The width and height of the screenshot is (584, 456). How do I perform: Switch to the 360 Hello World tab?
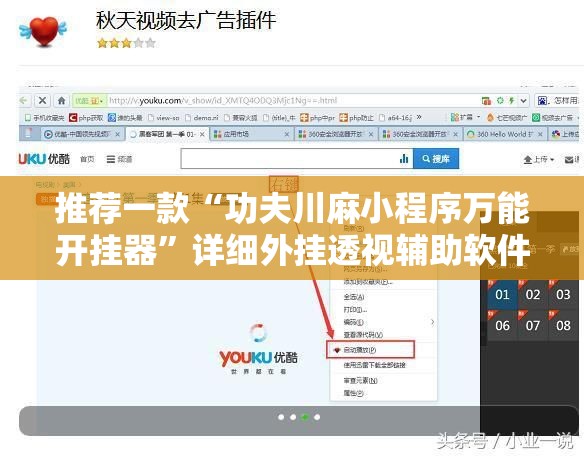tap(505, 134)
